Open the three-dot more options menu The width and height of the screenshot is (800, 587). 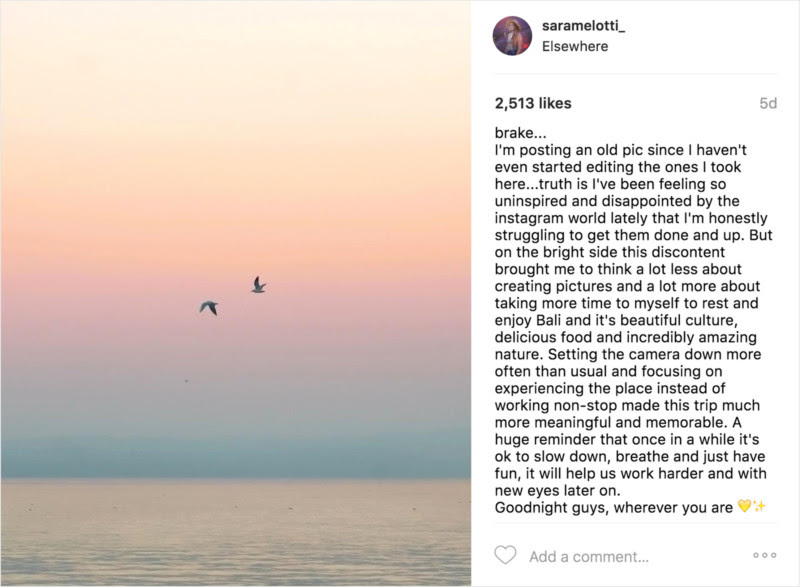click(x=764, y=555)
